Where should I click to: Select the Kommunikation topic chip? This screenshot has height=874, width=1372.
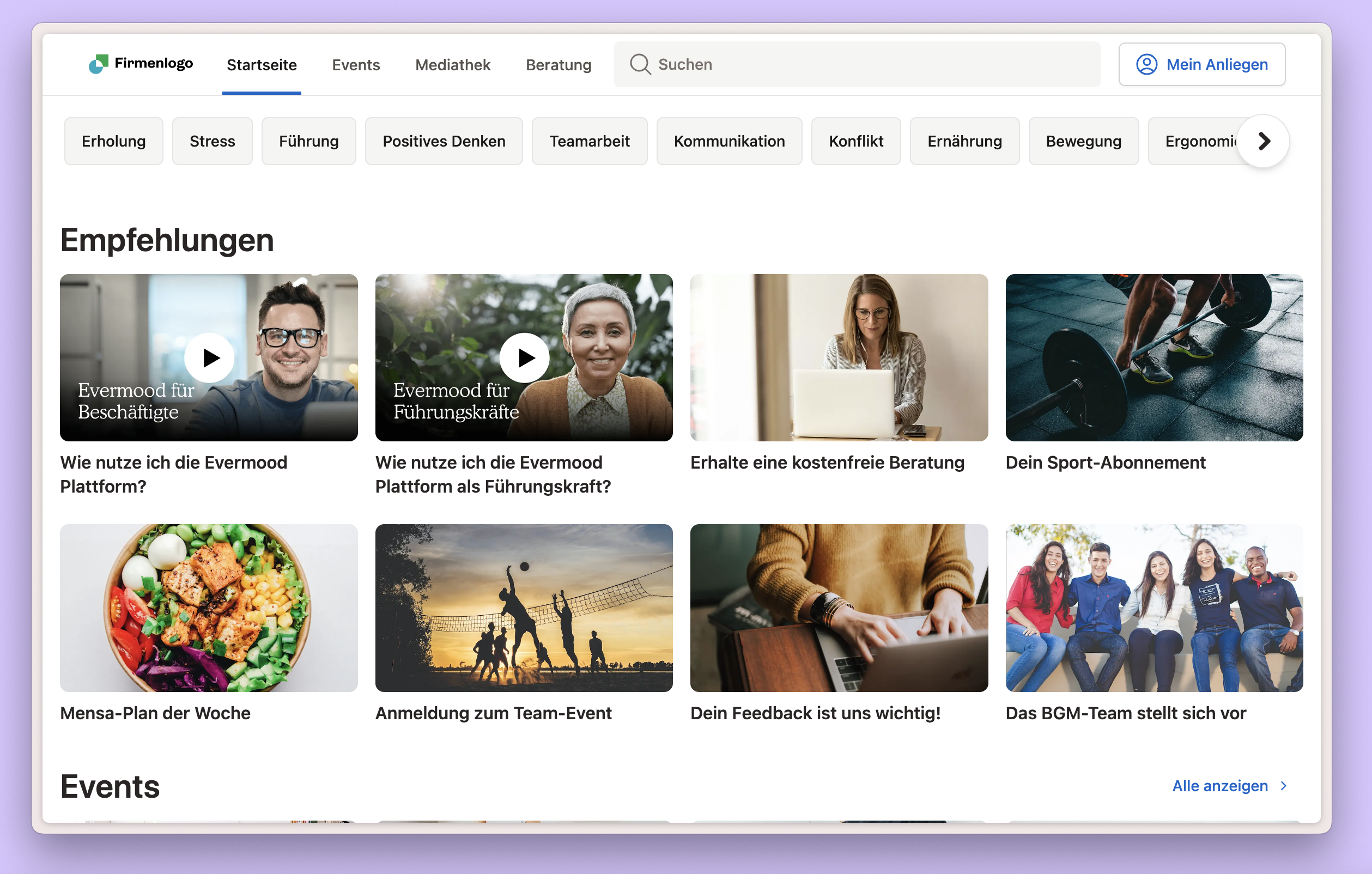(729, 141)
